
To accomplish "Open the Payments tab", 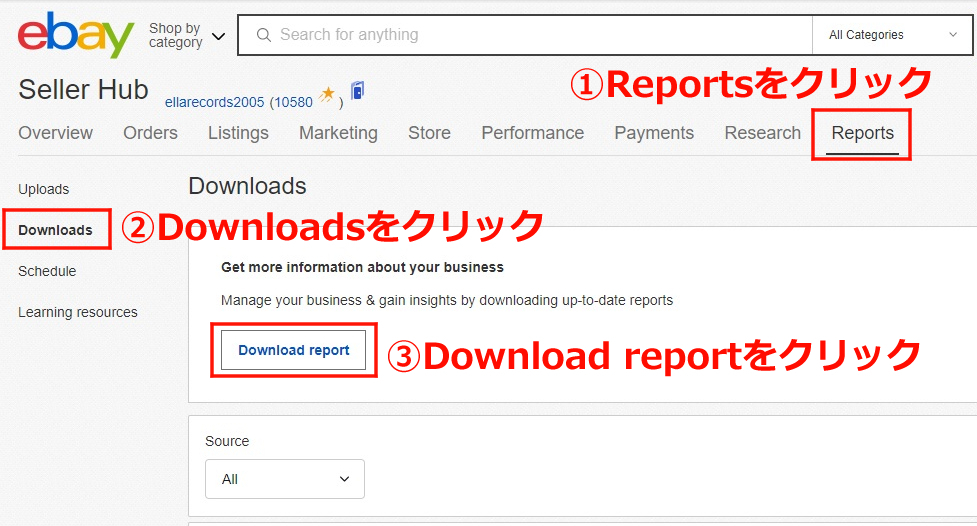I will point(654,133).
